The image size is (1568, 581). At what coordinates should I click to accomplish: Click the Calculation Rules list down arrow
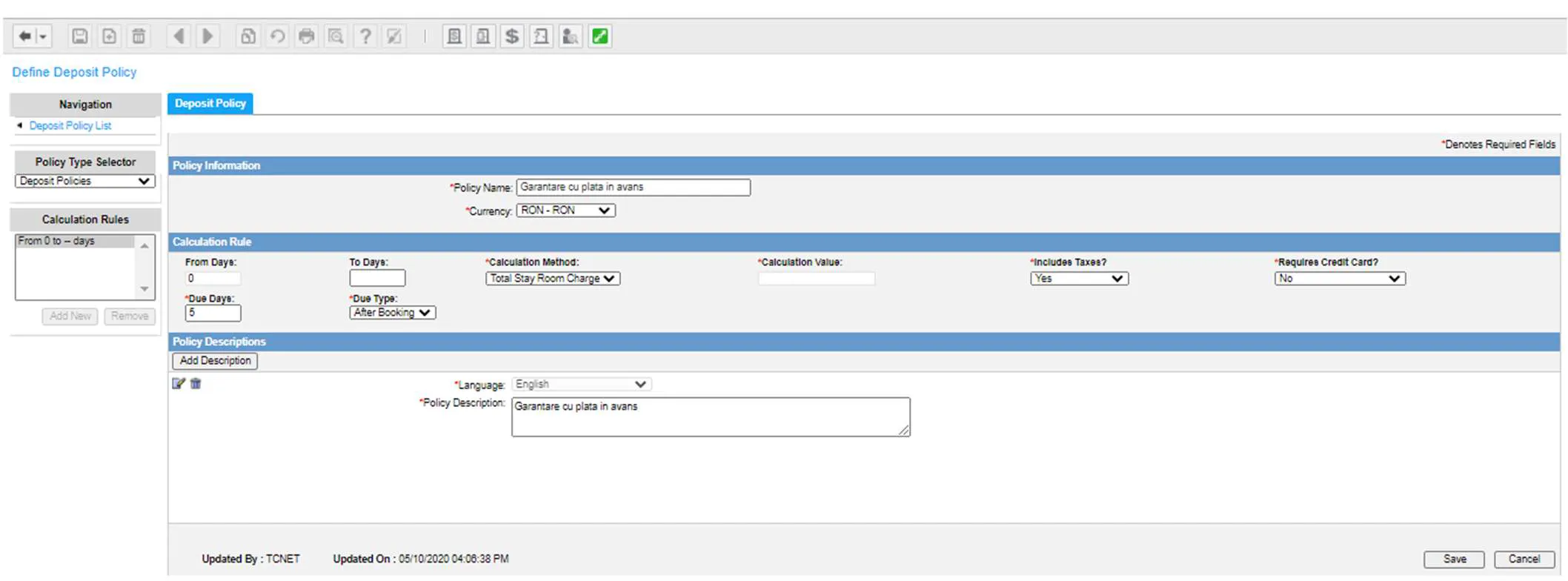(144, 289)
